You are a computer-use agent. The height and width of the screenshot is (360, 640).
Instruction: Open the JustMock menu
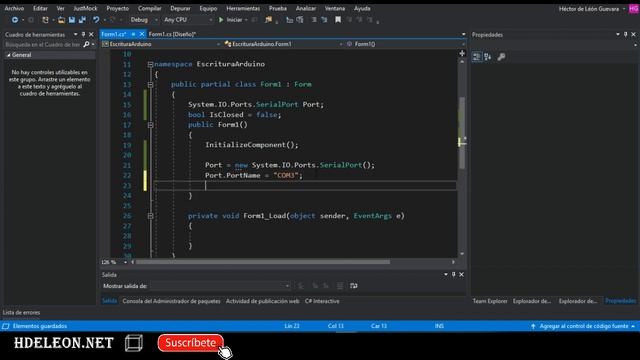[85, 8]
